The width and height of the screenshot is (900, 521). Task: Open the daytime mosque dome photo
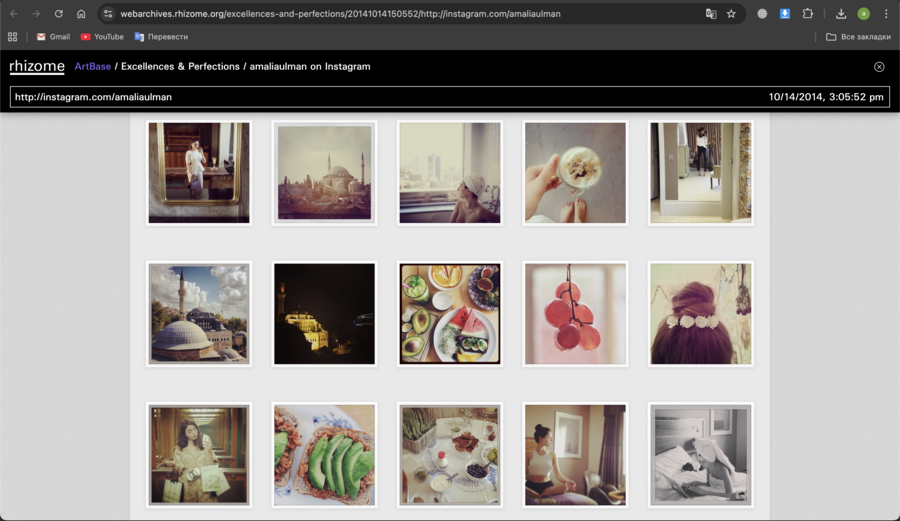pyautogui.click(x=199, y=314)
